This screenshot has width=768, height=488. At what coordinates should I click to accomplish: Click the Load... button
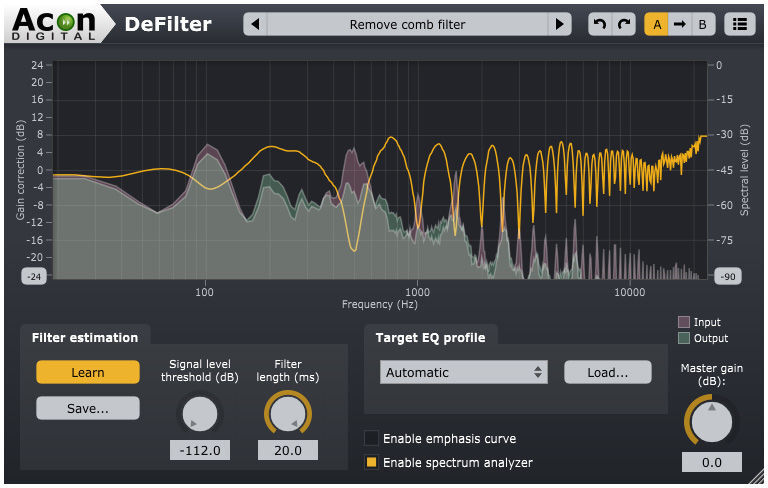pos(607,372)
